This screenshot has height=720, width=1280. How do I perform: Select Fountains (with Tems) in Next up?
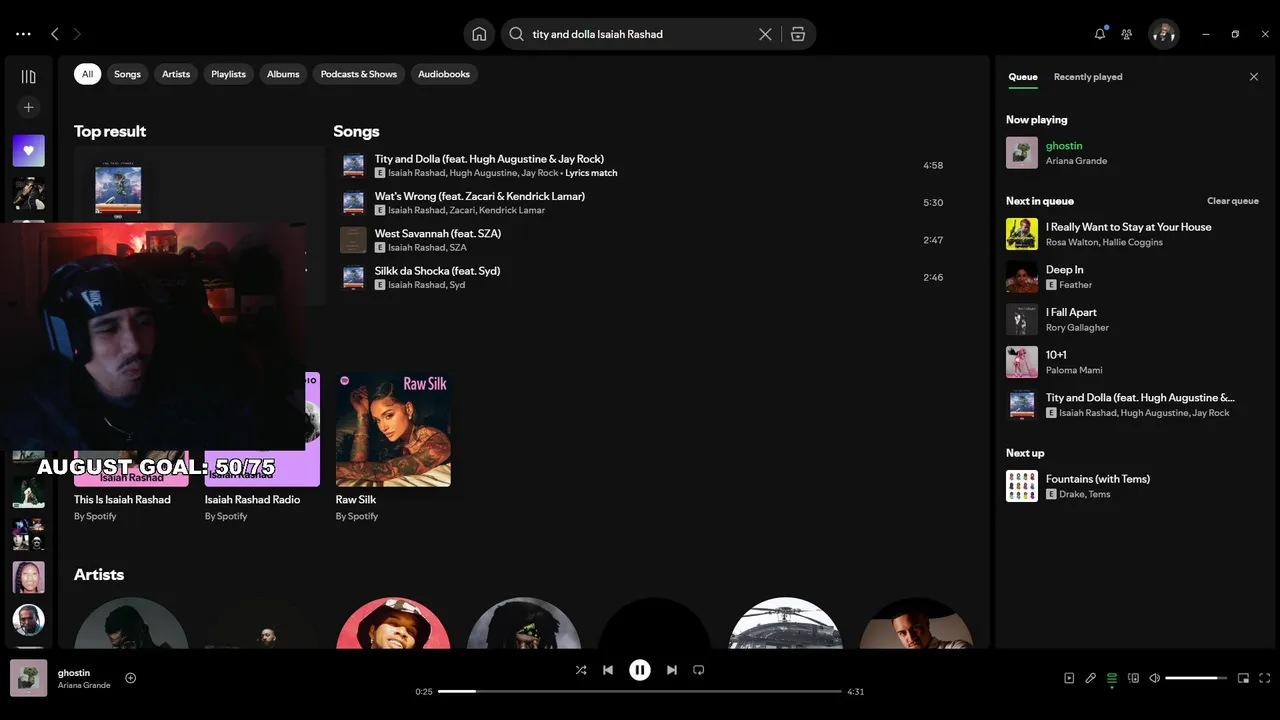pyautogui.click(x=1132, y=486)
